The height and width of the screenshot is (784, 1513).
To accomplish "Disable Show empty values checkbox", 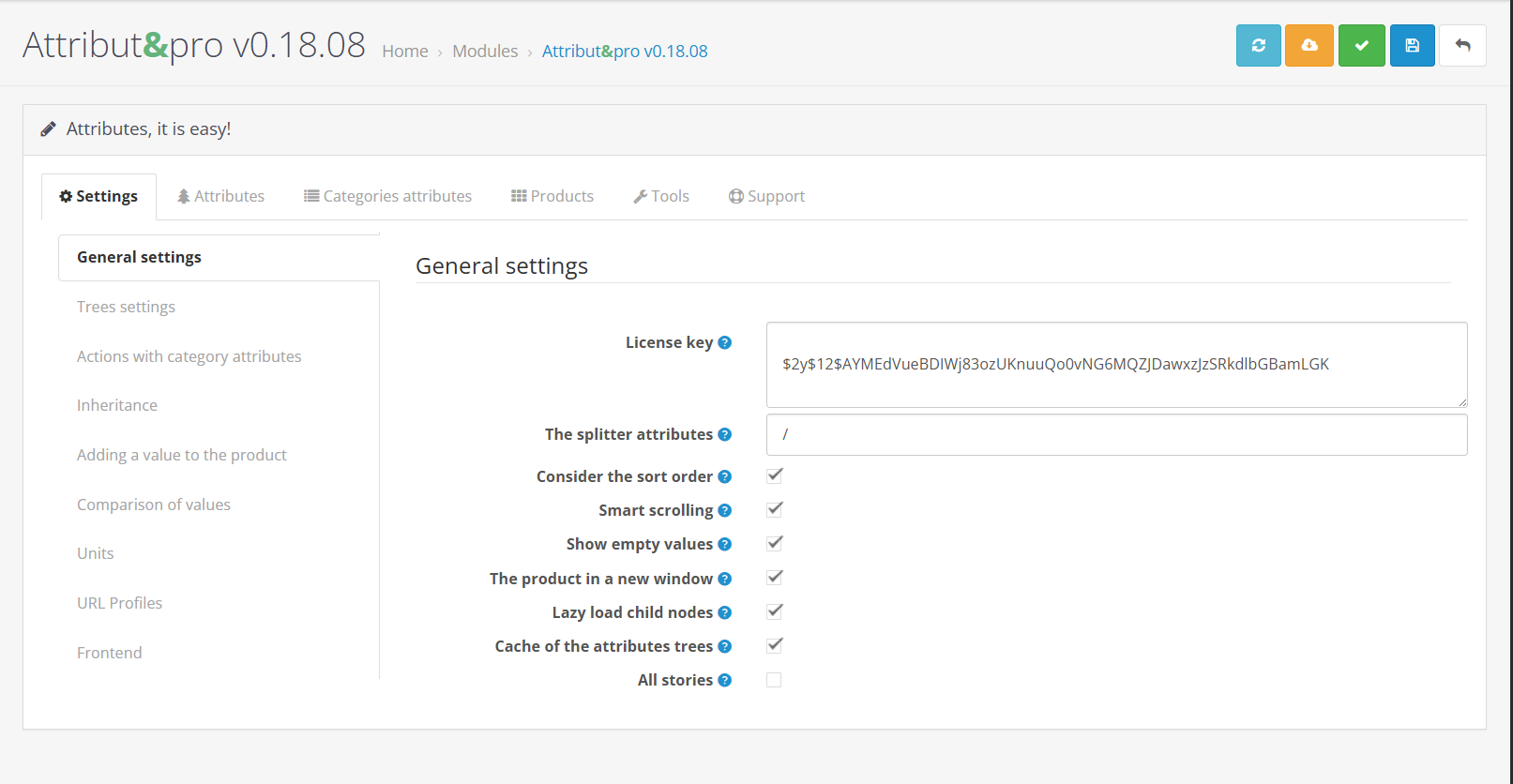I will [774, 544].
